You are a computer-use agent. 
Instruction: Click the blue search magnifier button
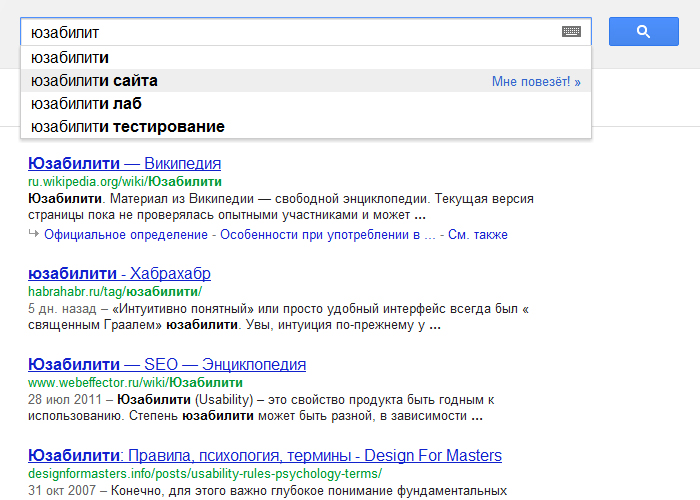[644, 31]
